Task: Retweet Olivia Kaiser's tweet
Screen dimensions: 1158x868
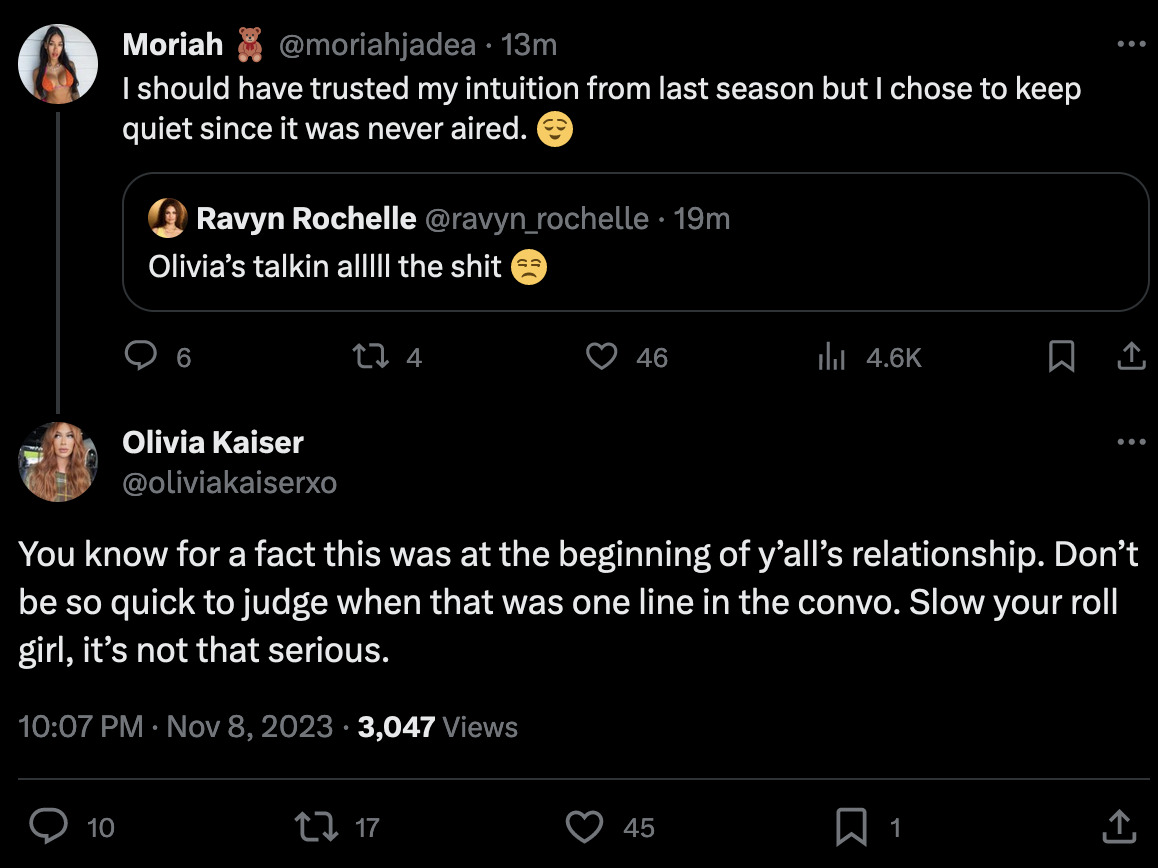Action: click(x=316, y=827)
